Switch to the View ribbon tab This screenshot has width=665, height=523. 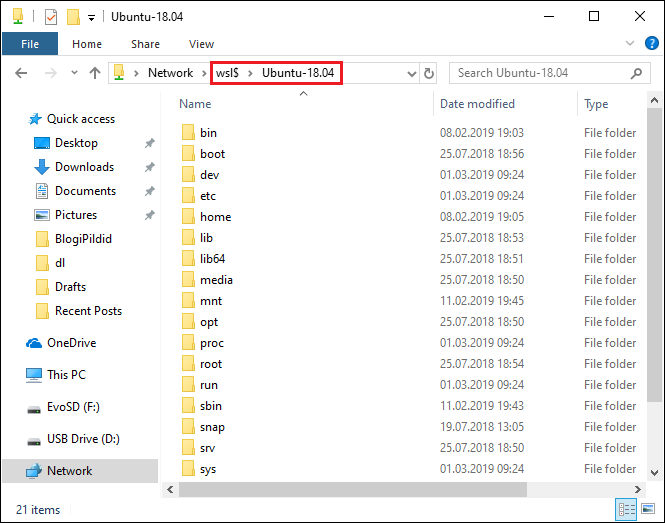click(201, 44)
